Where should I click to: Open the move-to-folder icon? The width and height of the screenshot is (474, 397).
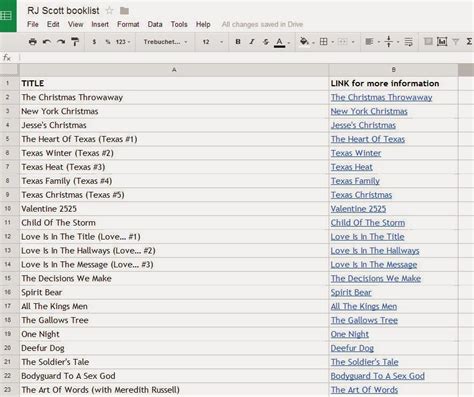pos(124,11)
